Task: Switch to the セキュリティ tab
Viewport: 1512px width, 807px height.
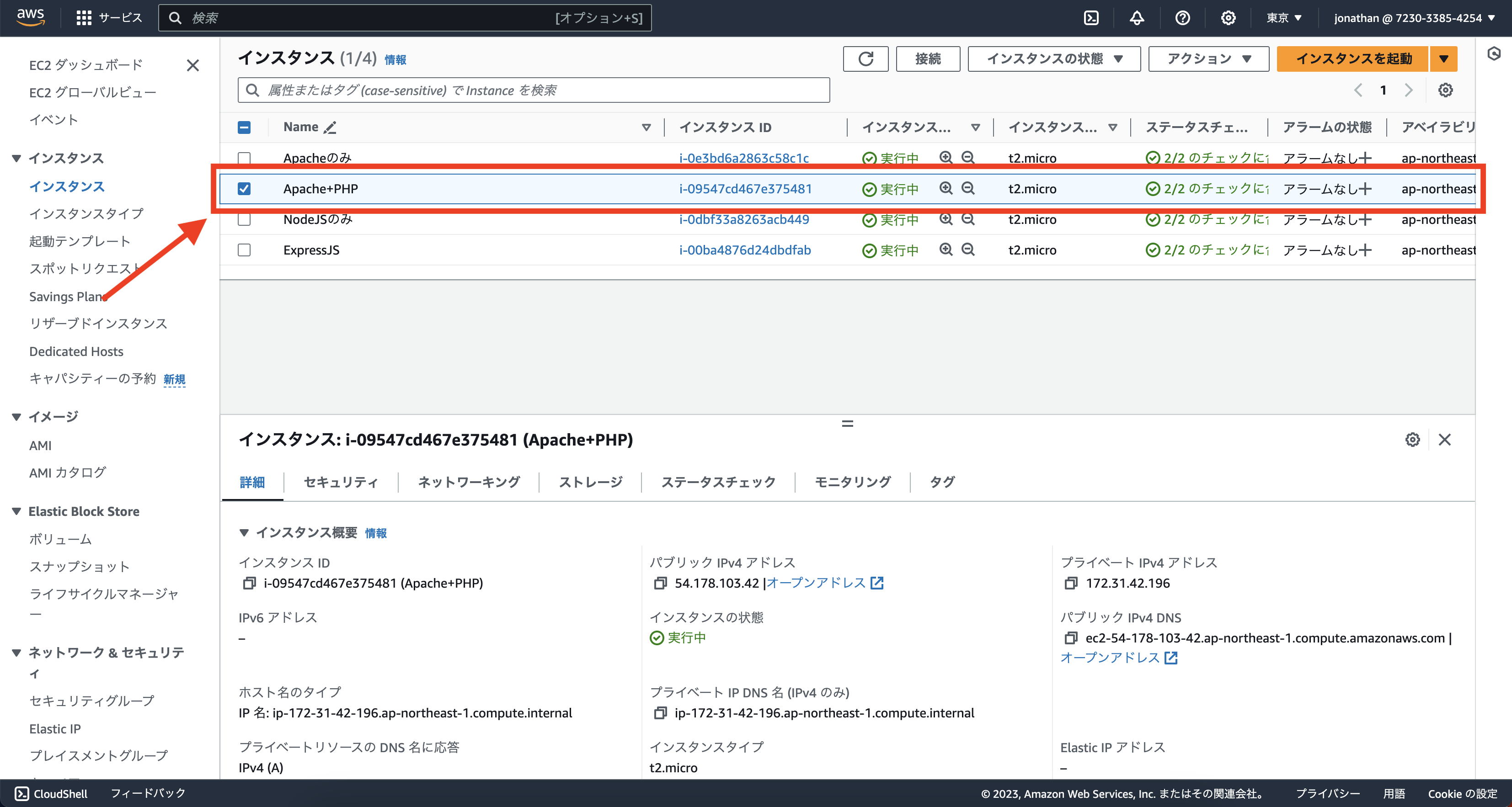Action: 341,482
